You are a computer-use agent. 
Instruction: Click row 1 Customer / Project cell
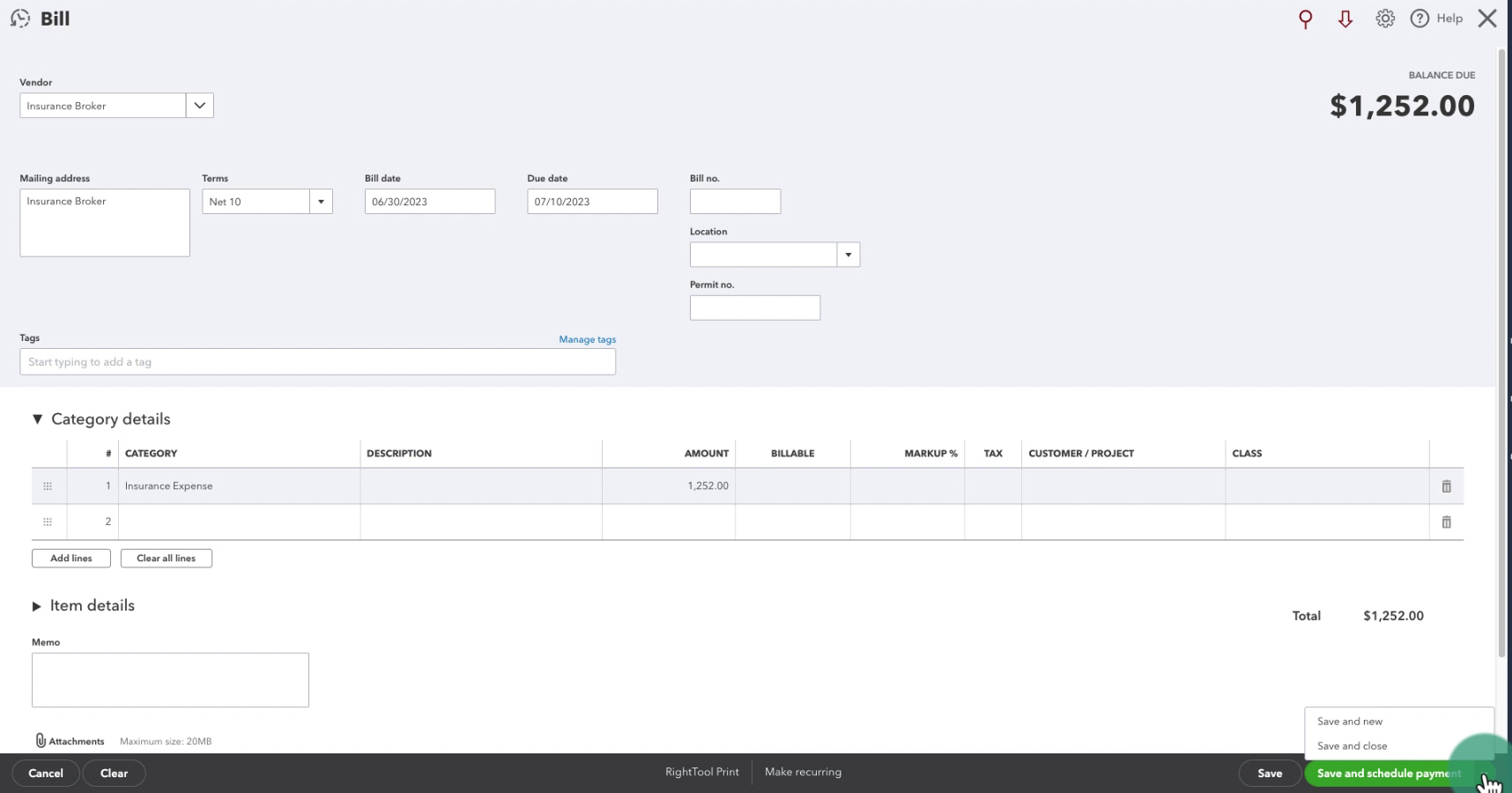[1123, 486]
